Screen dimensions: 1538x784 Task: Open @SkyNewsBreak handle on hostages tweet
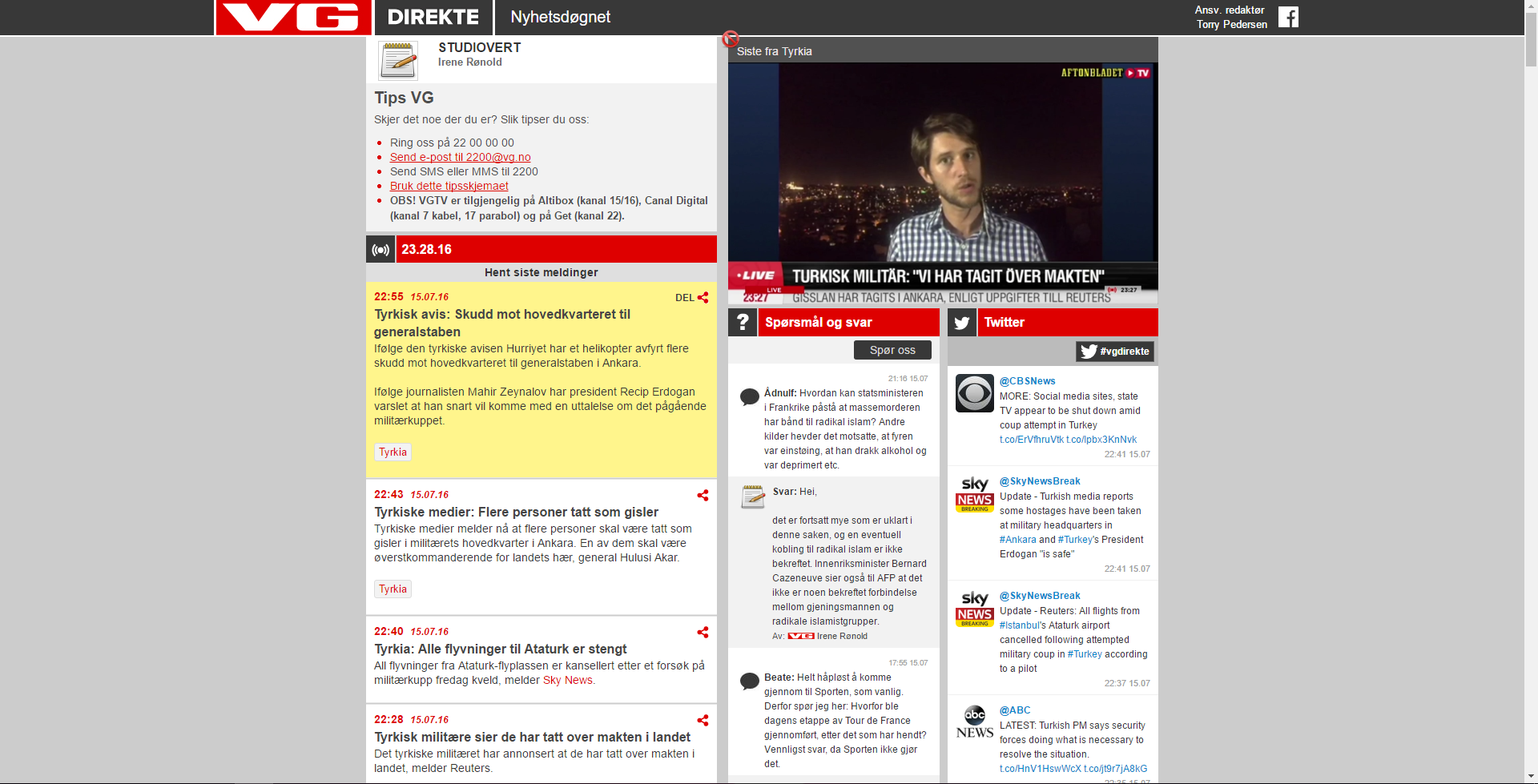[1040, 481]
